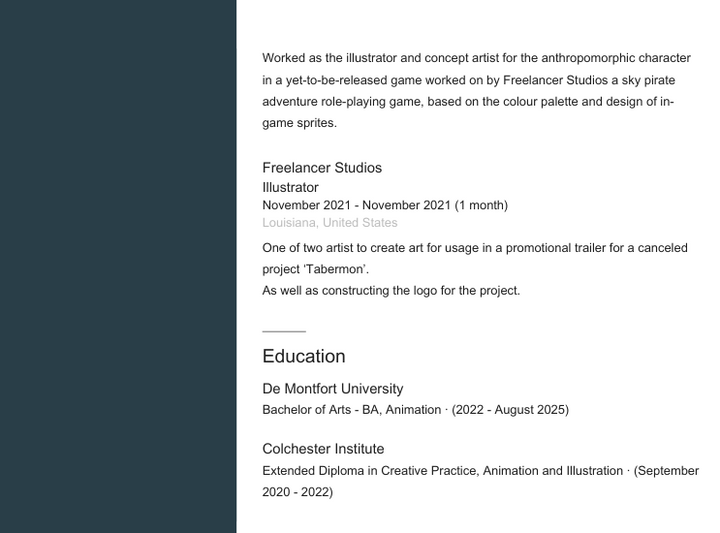Image resolution: width=720 pixels, height=533 pixels.
Task: Open the "De Montfort University" entry
Action: coord(333,388)
